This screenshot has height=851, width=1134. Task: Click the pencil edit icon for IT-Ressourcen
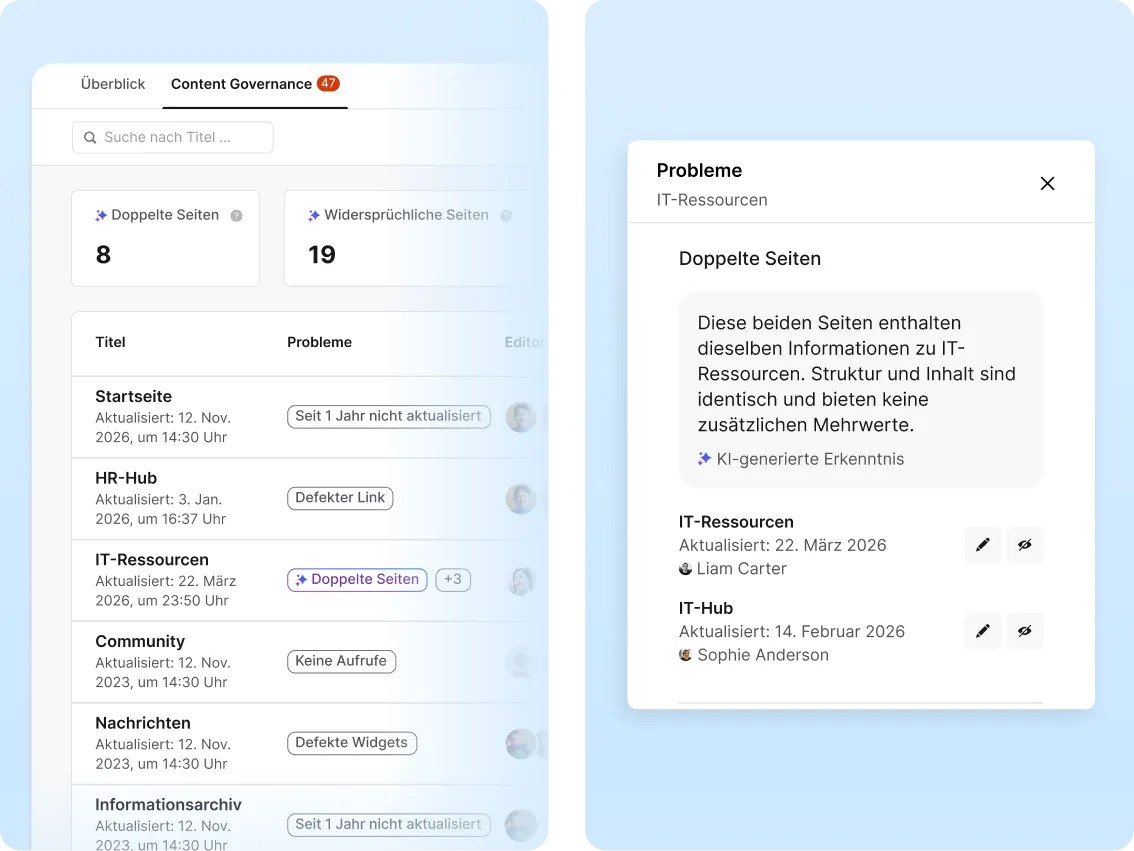tap(982, 545)
